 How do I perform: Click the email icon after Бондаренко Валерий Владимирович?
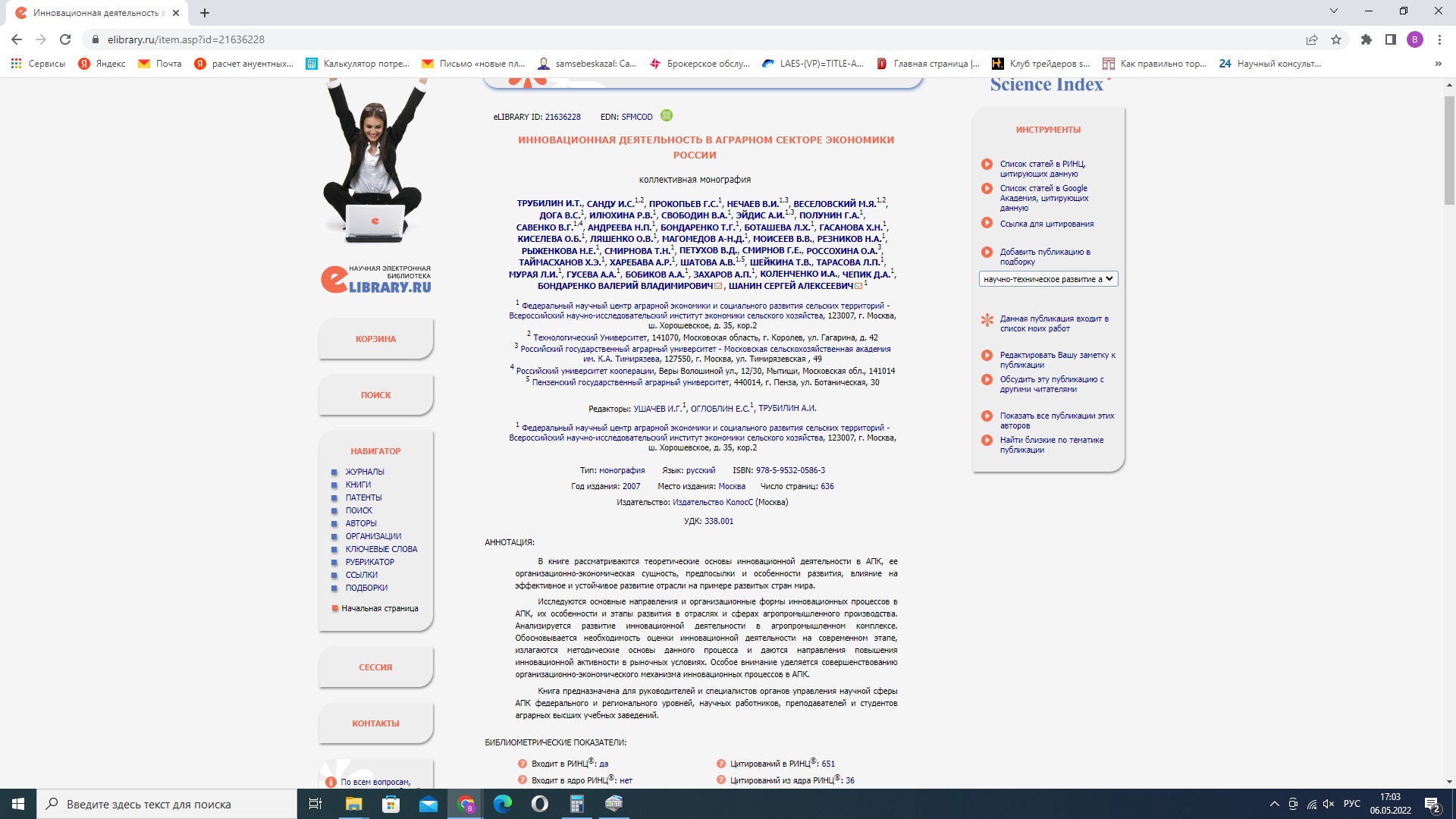(x=718, y=286)
